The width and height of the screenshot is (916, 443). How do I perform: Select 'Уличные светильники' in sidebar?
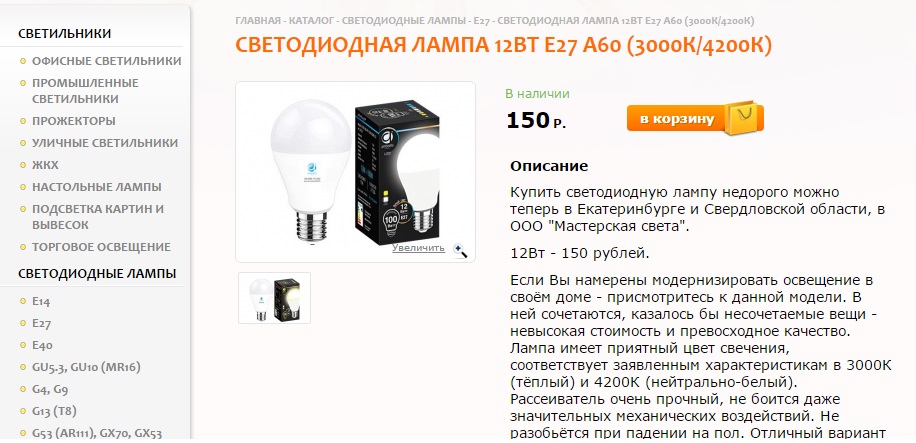tap(105, 143)
